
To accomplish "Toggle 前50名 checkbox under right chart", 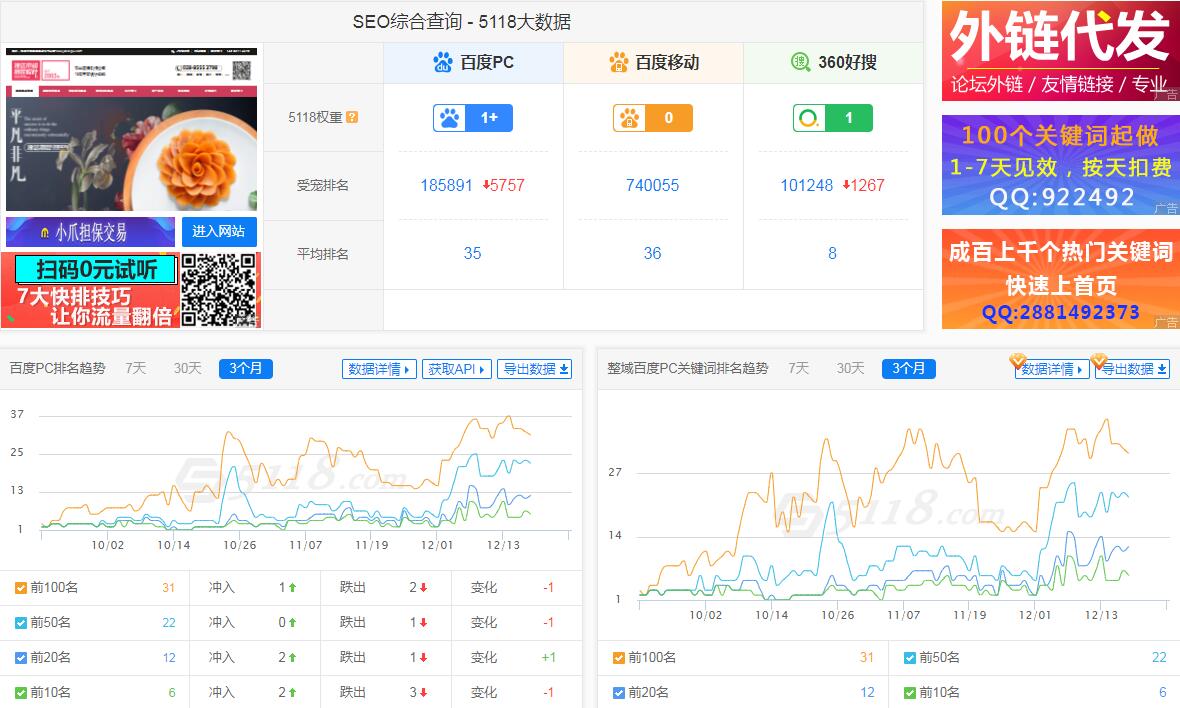I will pyautogui.click(x=910, y=658).
